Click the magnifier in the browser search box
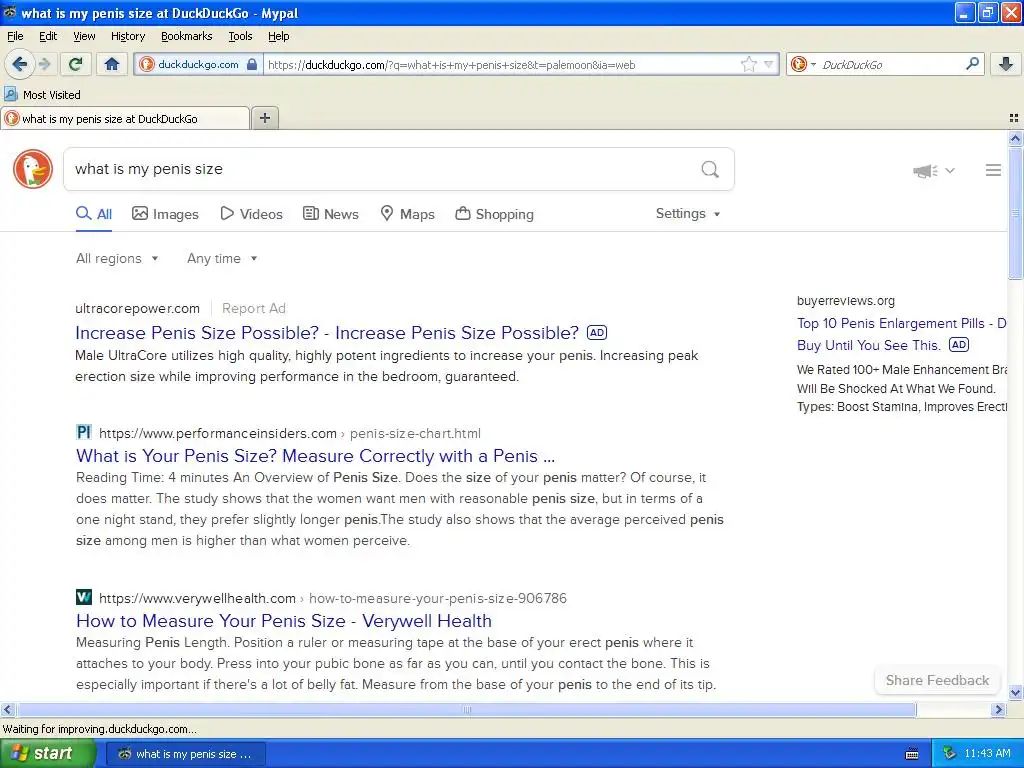 coord(972,64)
